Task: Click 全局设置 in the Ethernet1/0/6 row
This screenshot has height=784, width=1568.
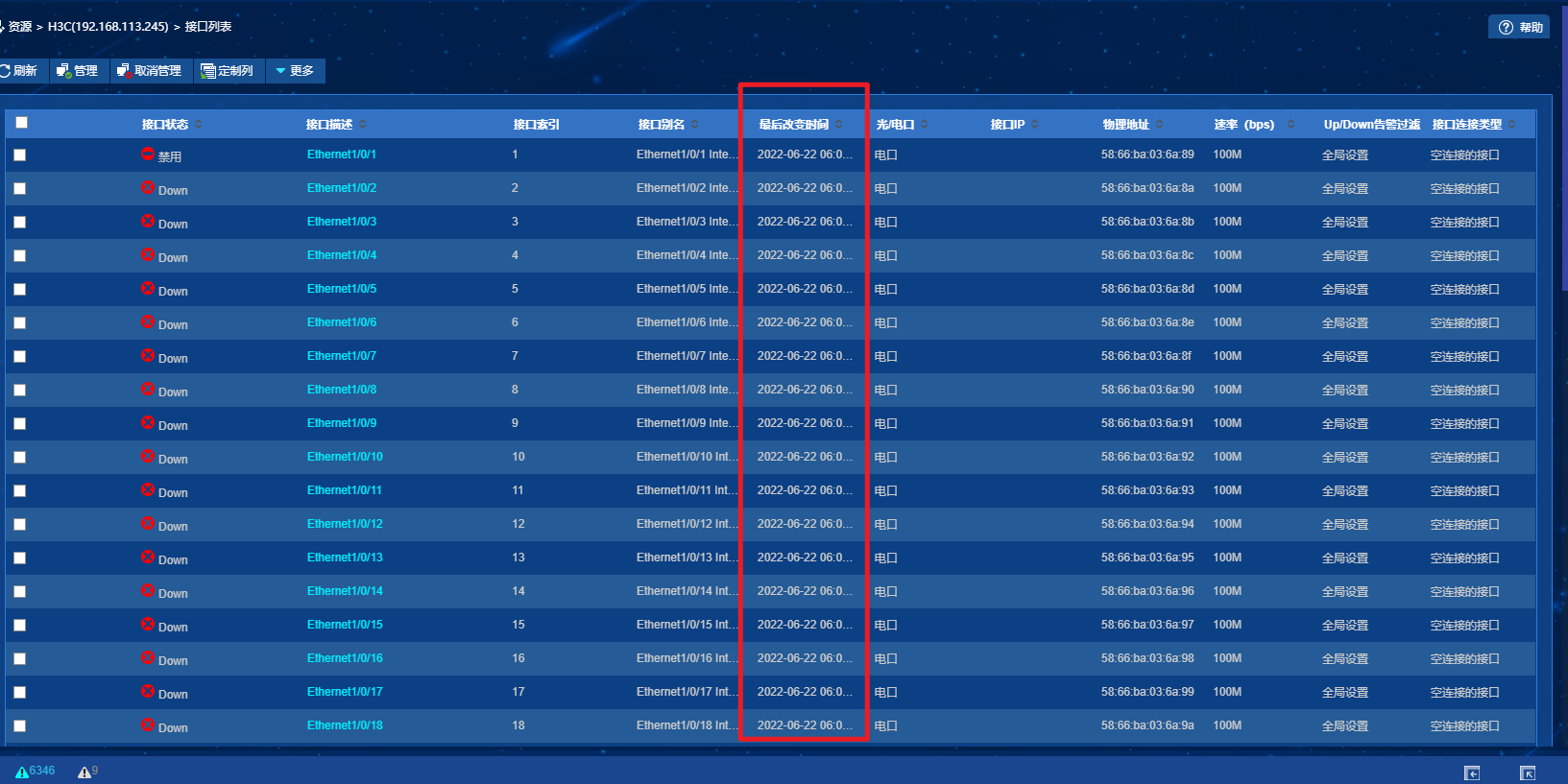Action: coord(1345,322)
